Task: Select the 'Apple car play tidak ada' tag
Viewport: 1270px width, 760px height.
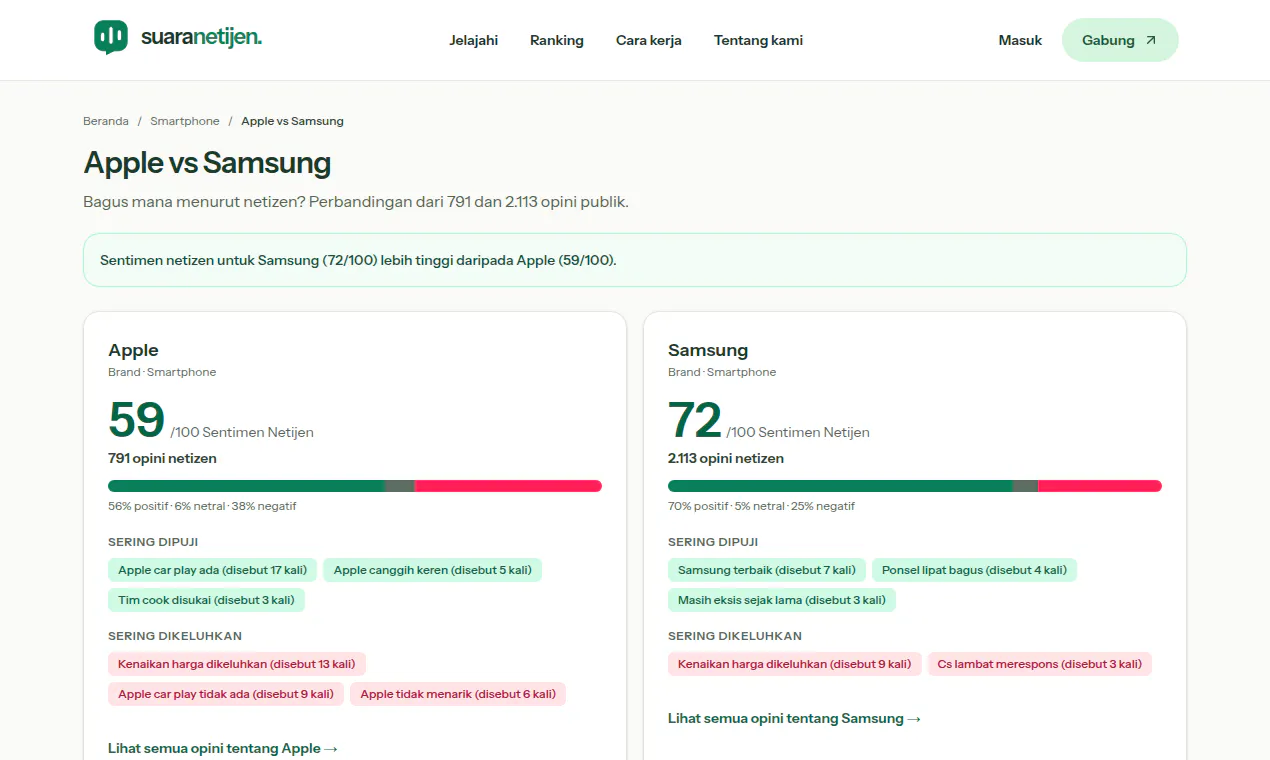Action: click(226, 694)
